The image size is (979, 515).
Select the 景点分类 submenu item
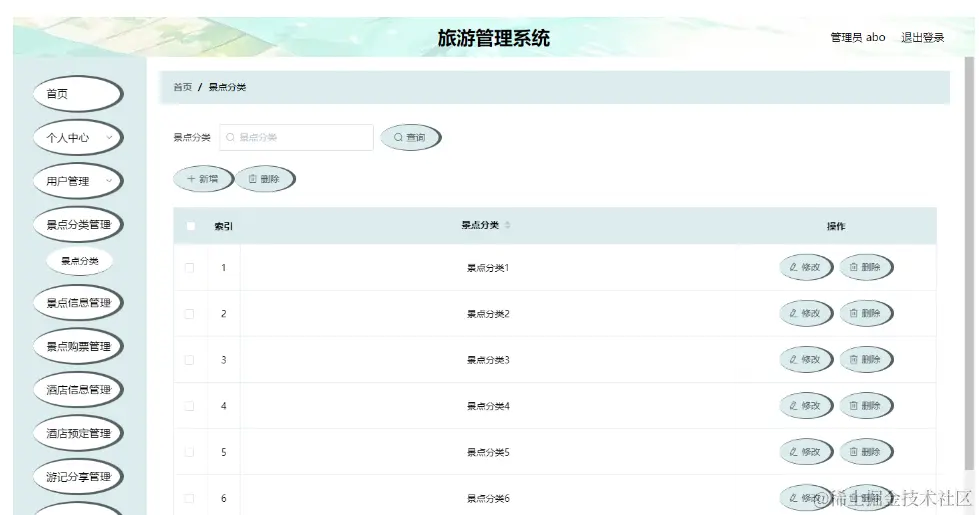pyautogui.click(x=79, y=261)
